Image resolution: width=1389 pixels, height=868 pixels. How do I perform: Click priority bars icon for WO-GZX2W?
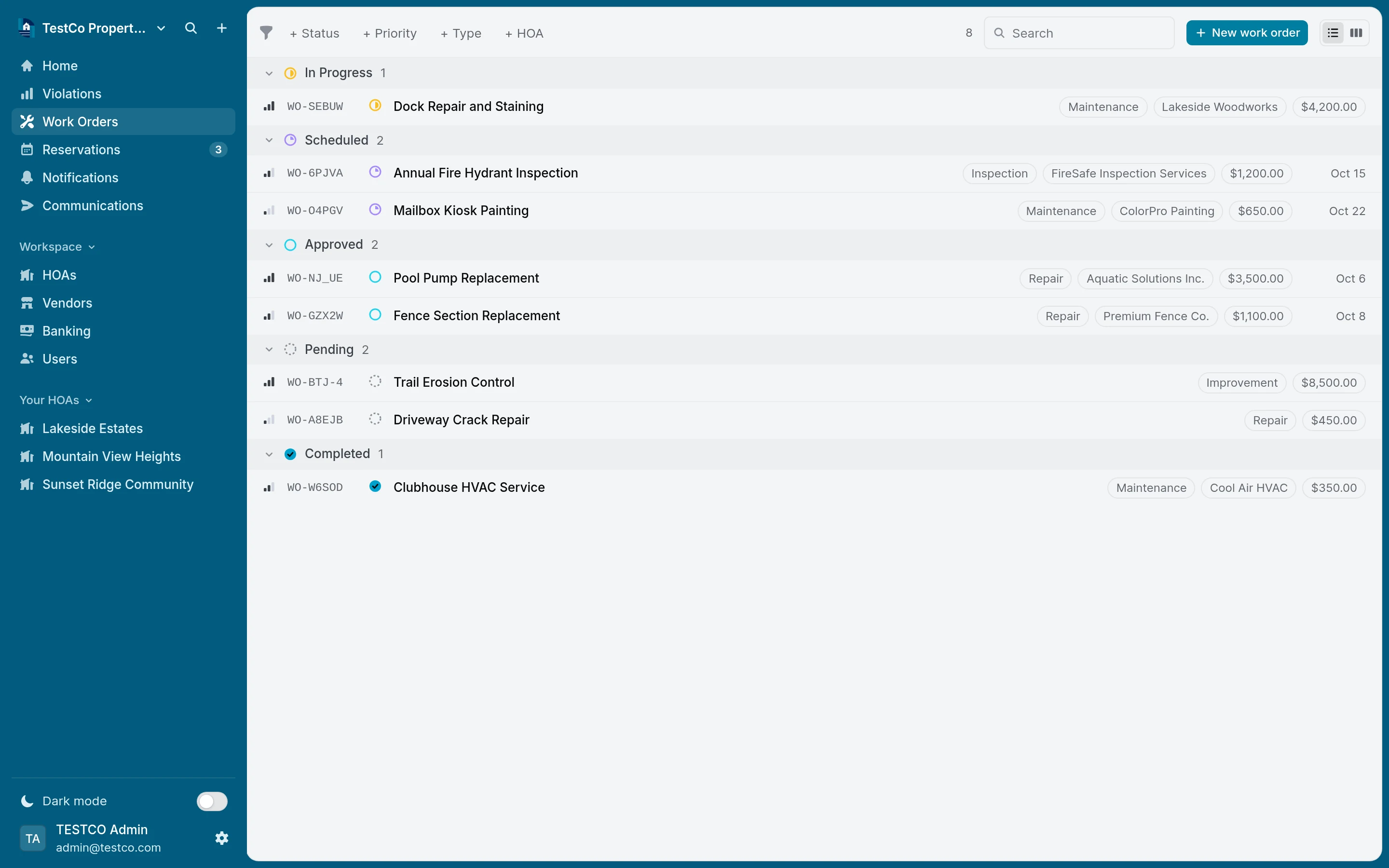click(x=269, y=316)
